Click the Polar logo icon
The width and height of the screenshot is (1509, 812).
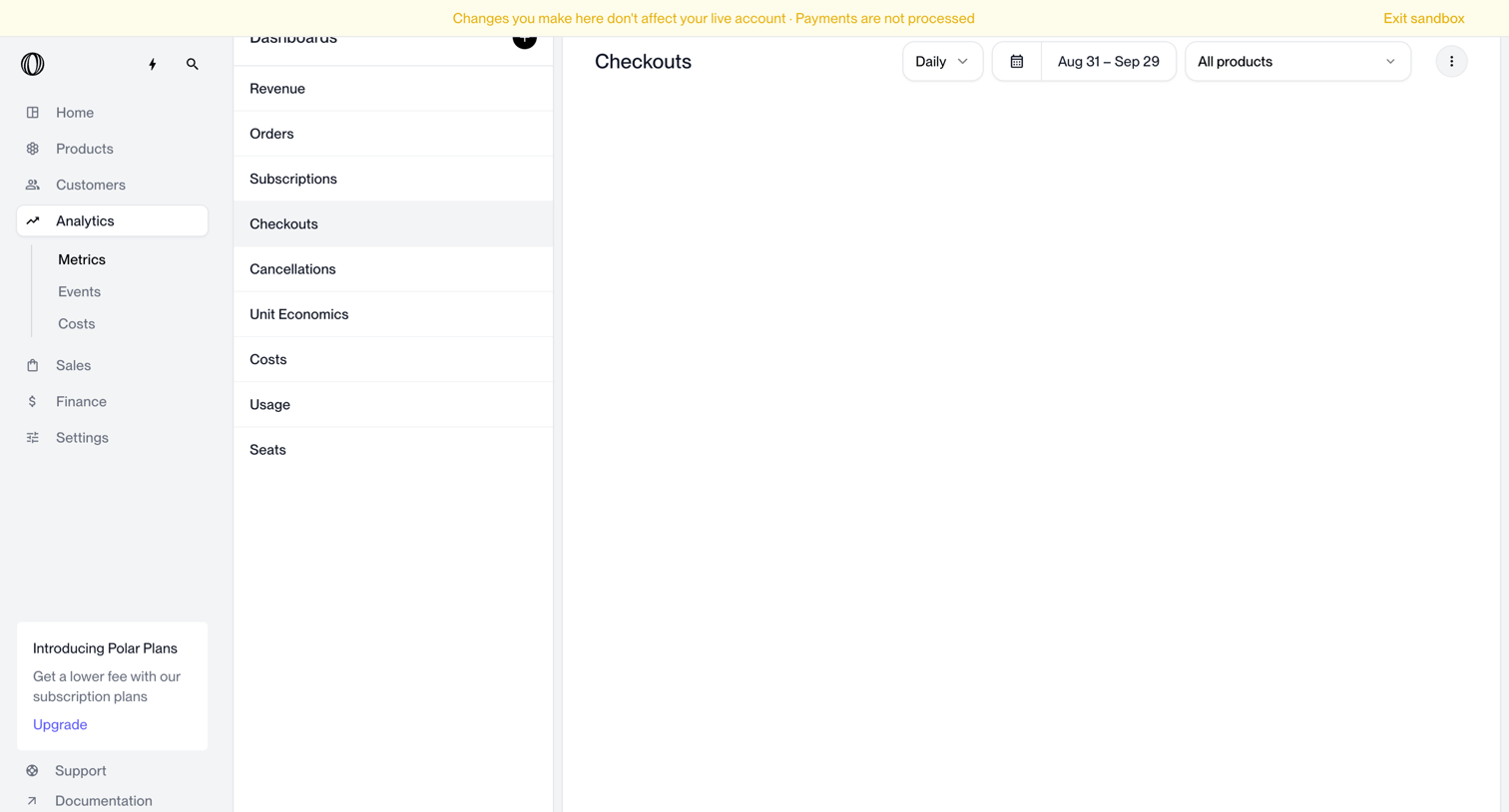33,64
